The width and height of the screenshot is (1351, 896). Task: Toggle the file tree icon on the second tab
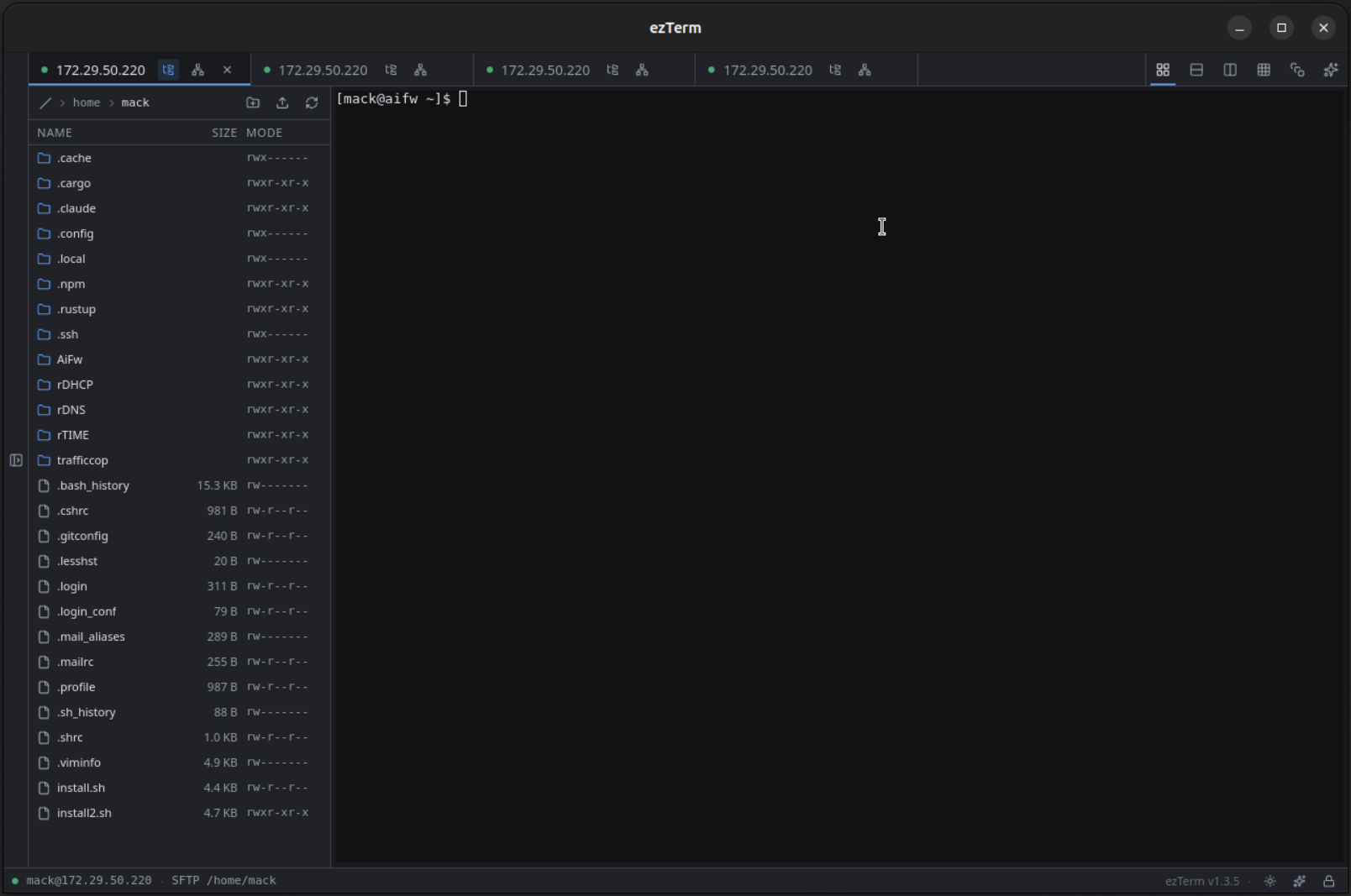[x=391, y=70]
